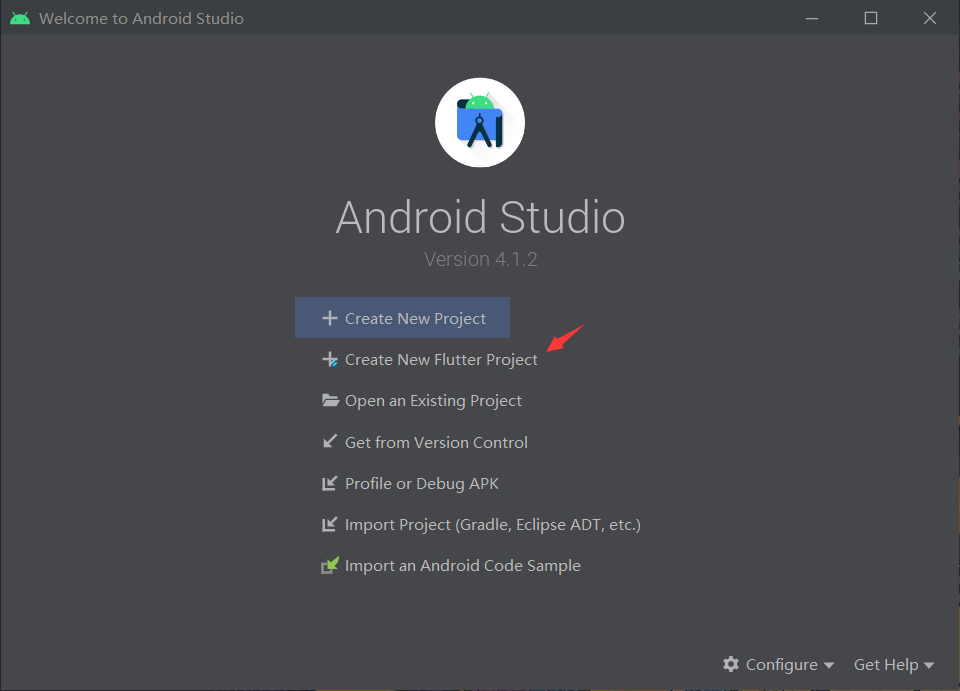This screenshot has width=960, height=691.
Task: Click the Flutter plus icon beside Create New Flutter Project
Action: point(330,359)
